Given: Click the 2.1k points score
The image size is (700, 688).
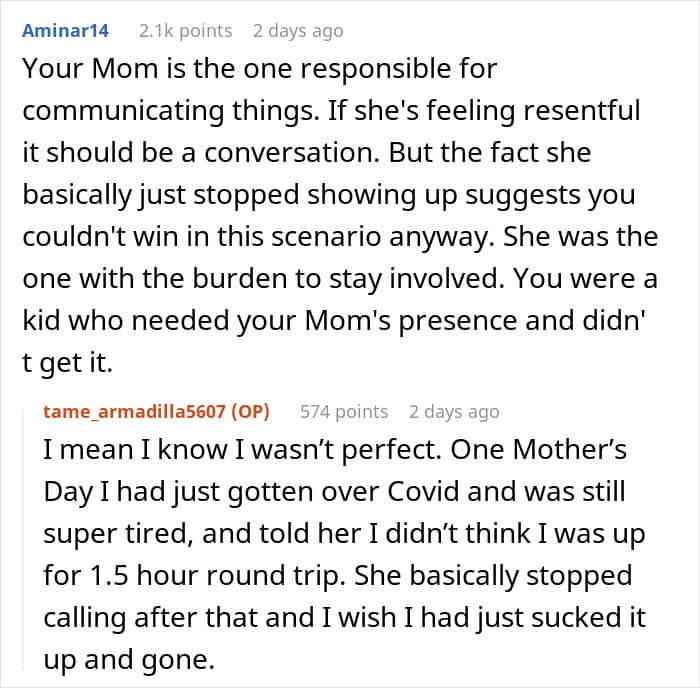Looking at the screenshot, I should (x=185, y=31).
